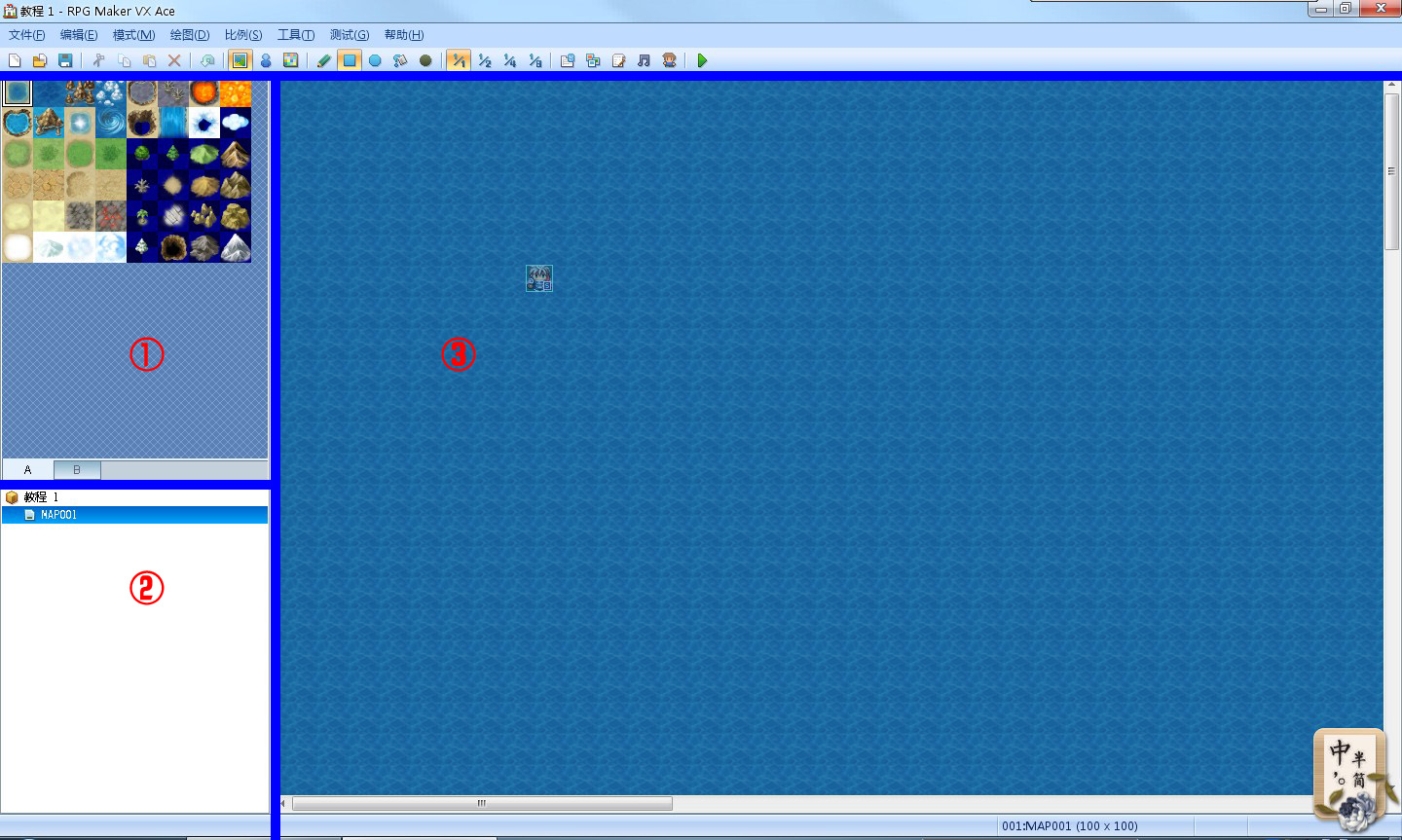Switch to tileset tab B

(77, 470)
